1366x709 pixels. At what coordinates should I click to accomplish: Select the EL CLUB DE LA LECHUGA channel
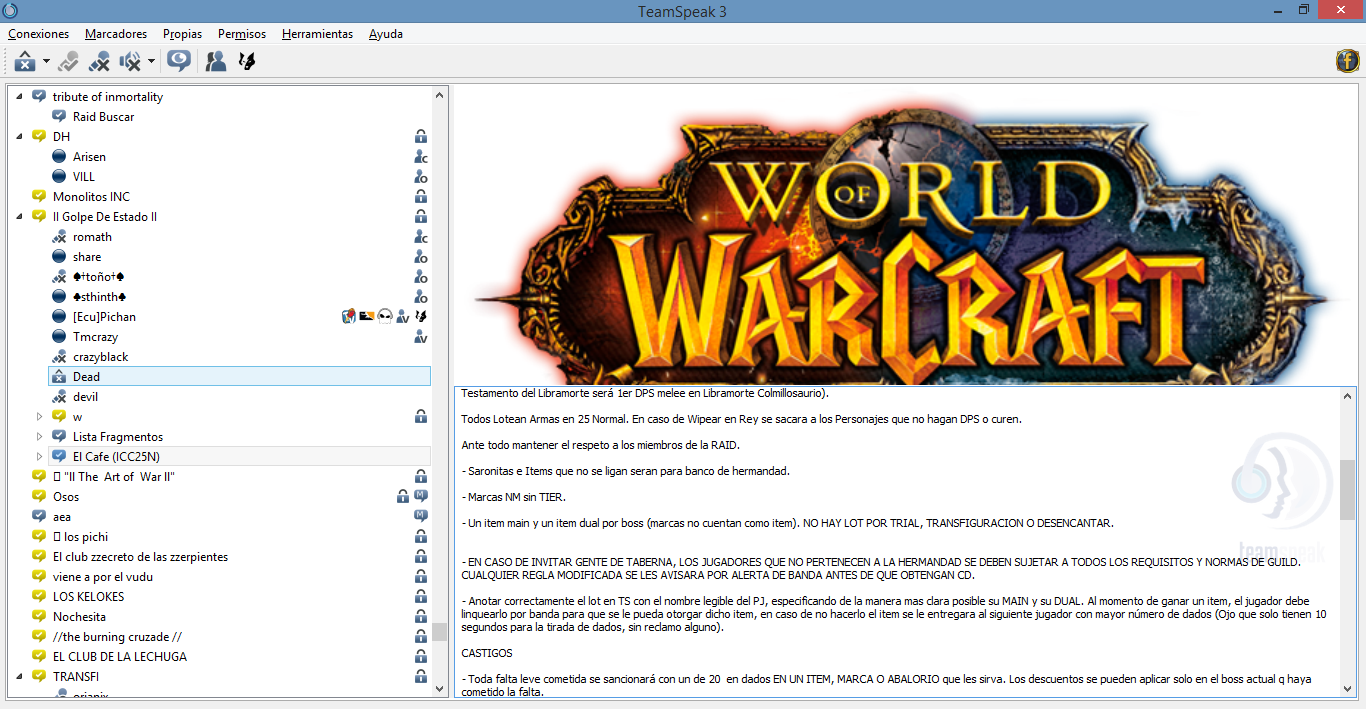120,657
